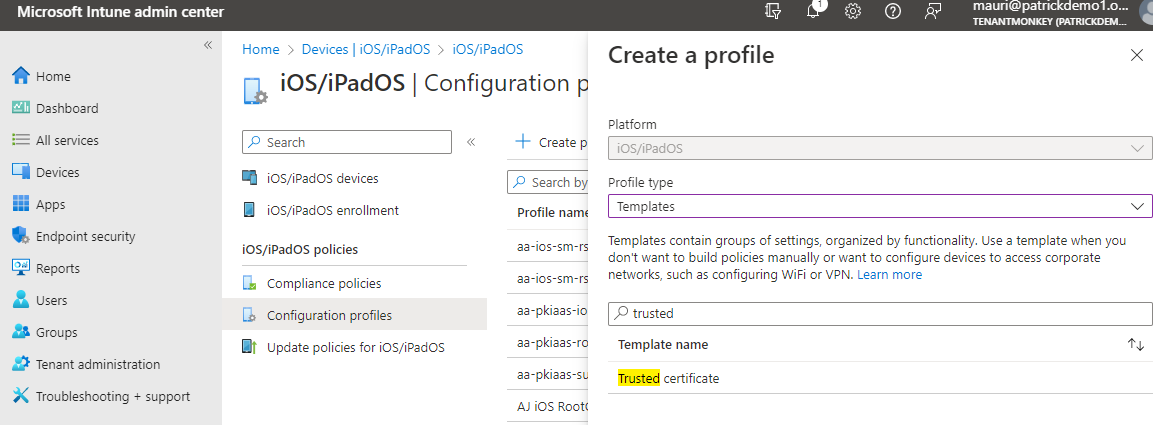Open the Settings gear icon
Screen dimensions: 1153x425
coord(853,12)
